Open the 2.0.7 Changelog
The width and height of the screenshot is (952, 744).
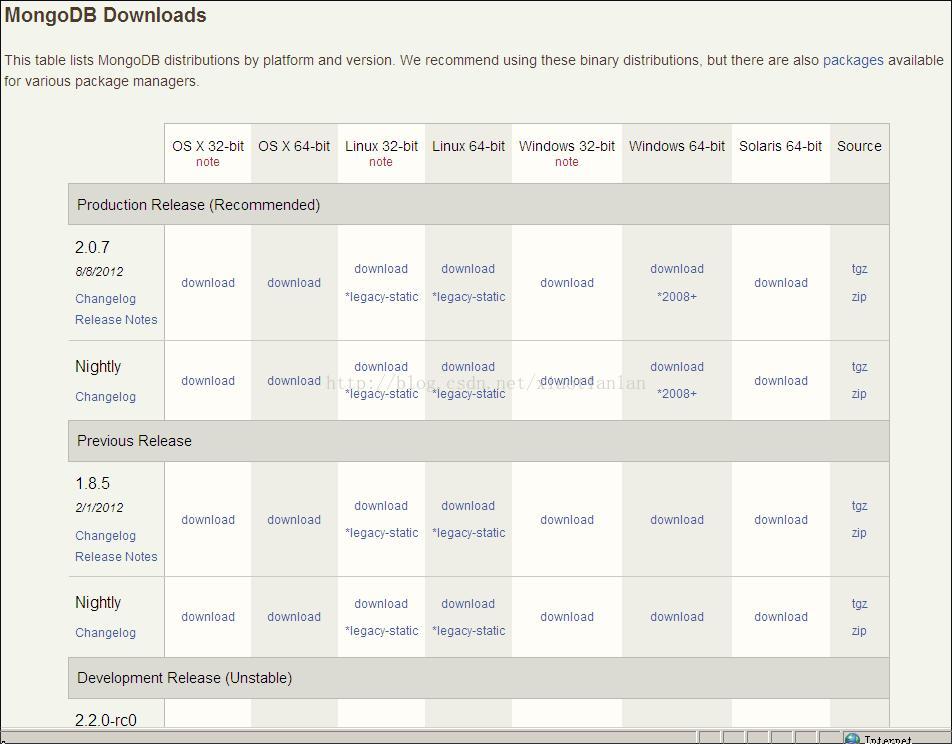pyautogui.click(x=106, y=299)
